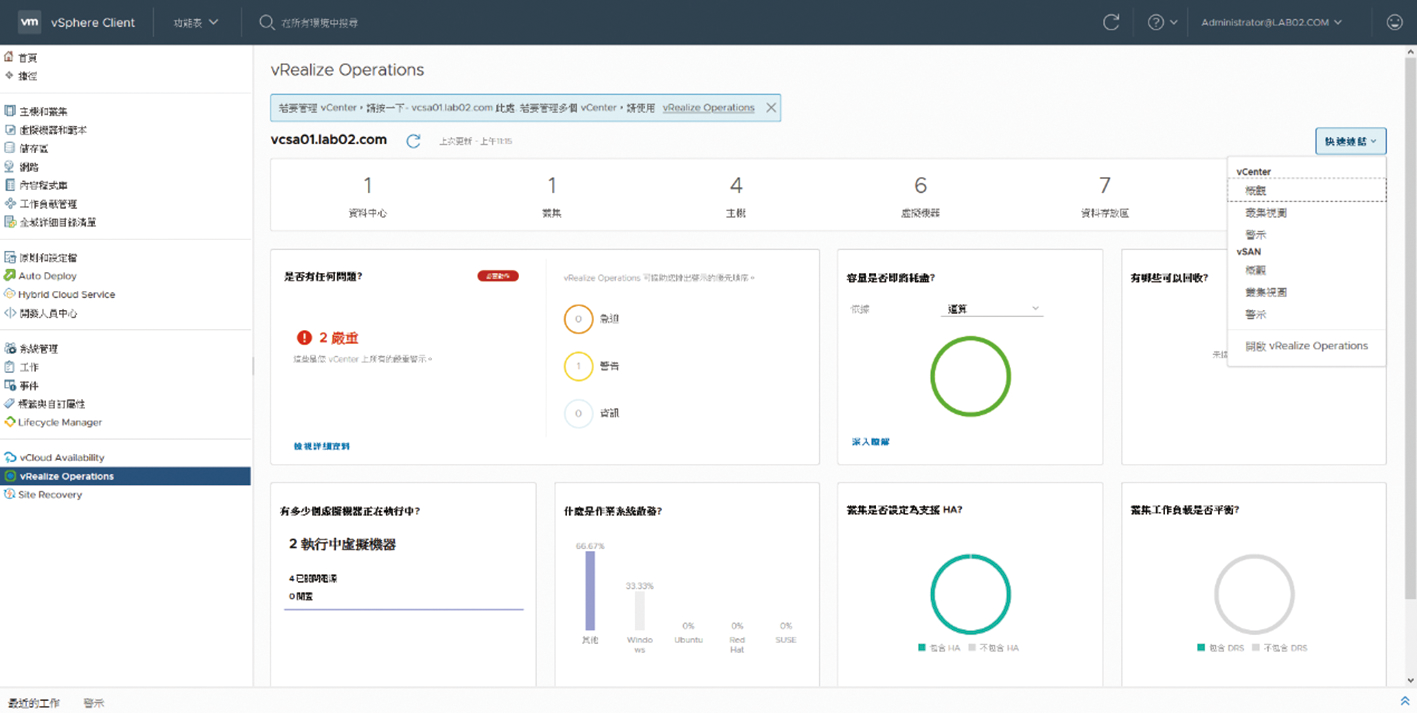1417x713 pixels.
Task: Click the 虛擬機器 count of 6
Action: click(920, 186)
